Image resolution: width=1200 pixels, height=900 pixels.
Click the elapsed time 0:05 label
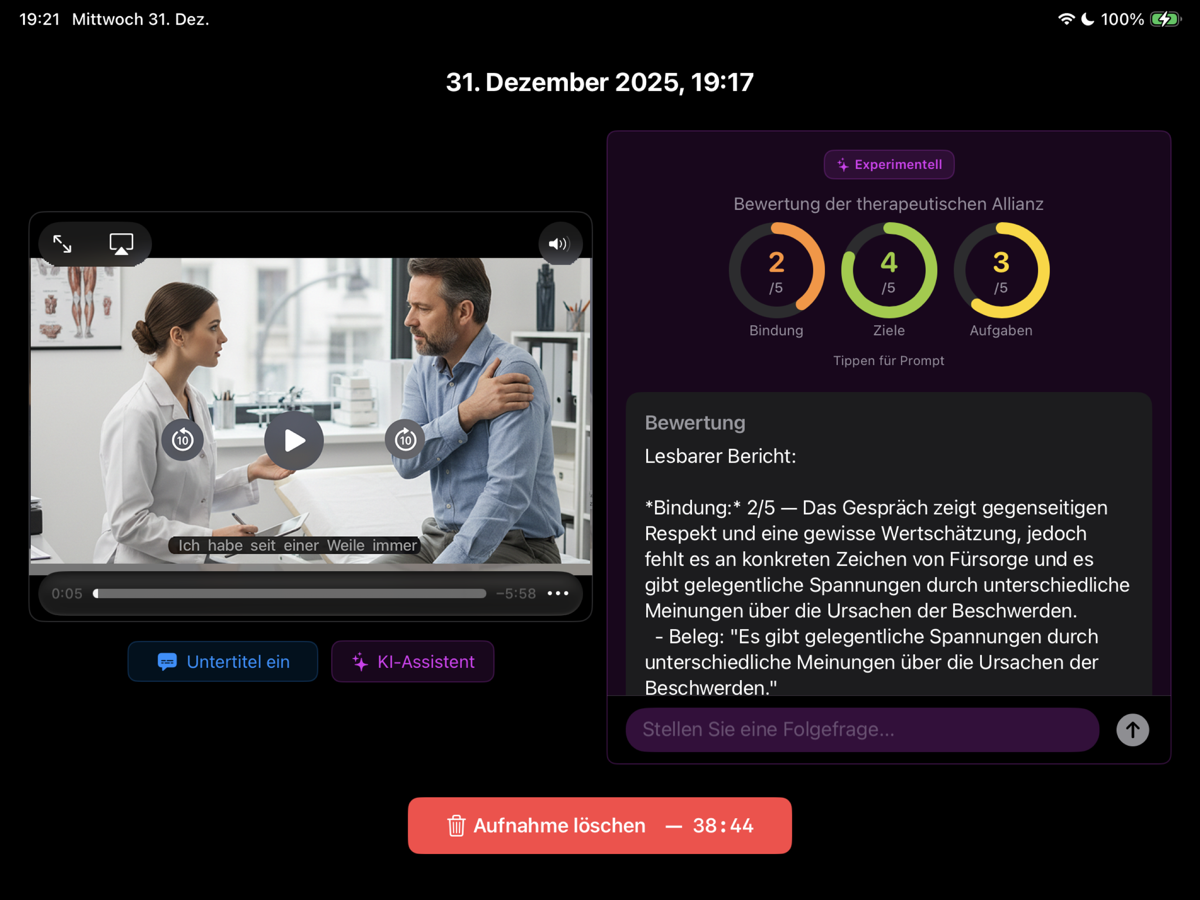(67, 593)
